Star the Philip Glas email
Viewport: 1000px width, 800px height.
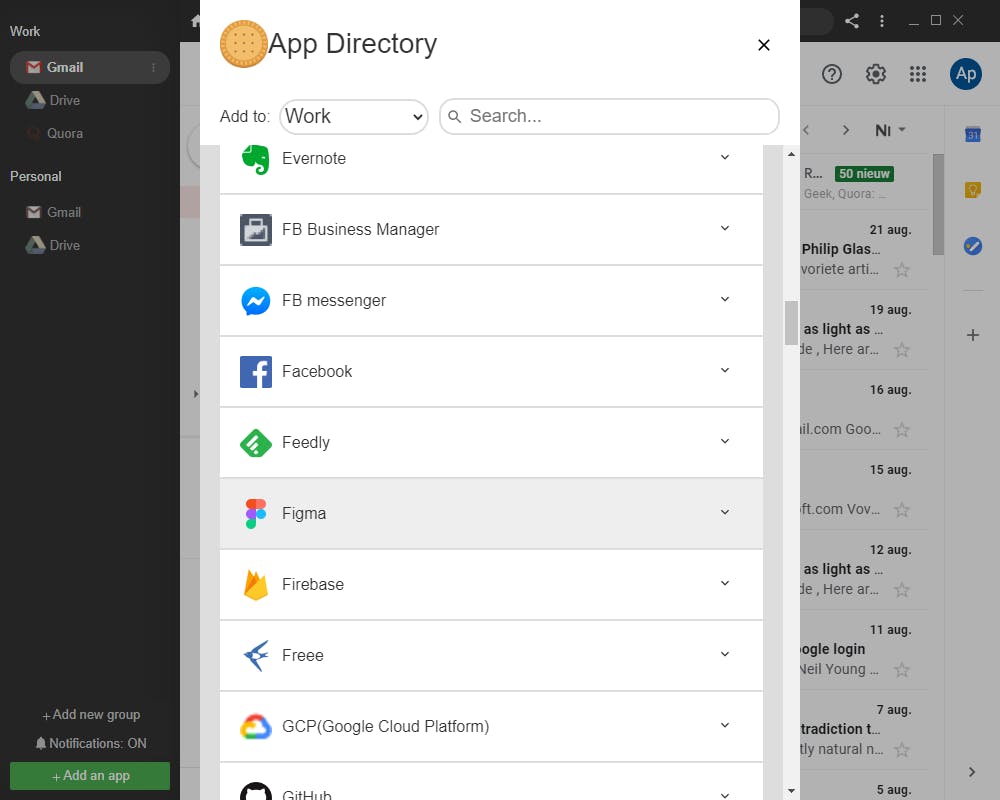click(x=902, y=270)
